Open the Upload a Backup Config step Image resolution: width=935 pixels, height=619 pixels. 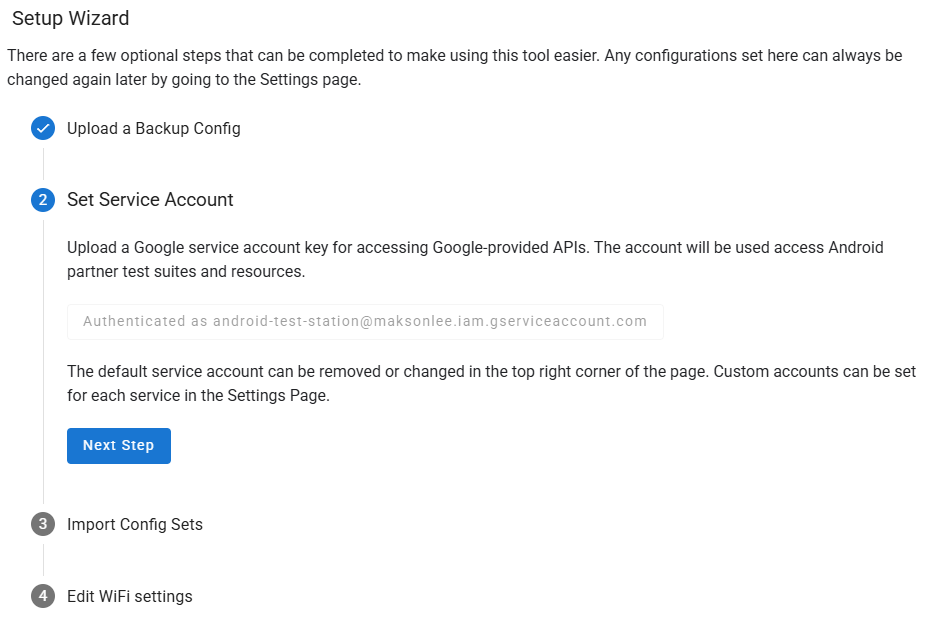(154, 128)
